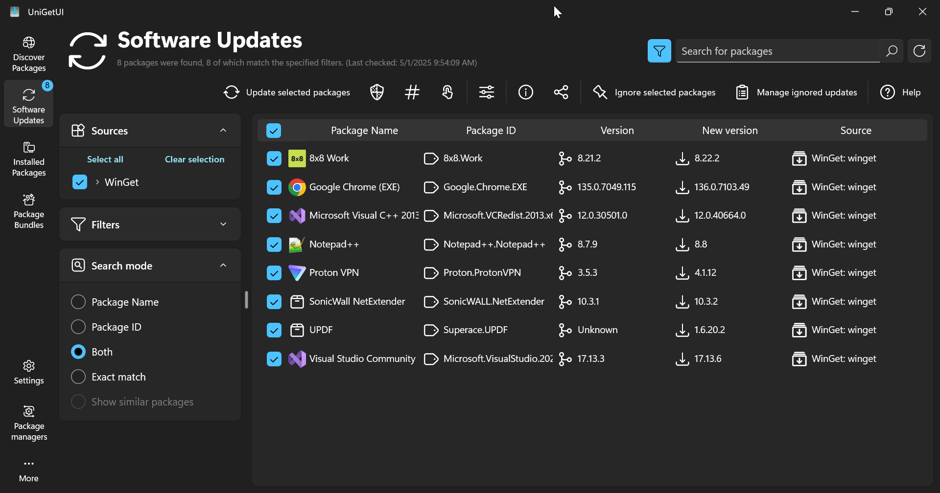Click the download icon for 8.22.2
This screenshot has height=493, width=940.
[x=682, y=158]
